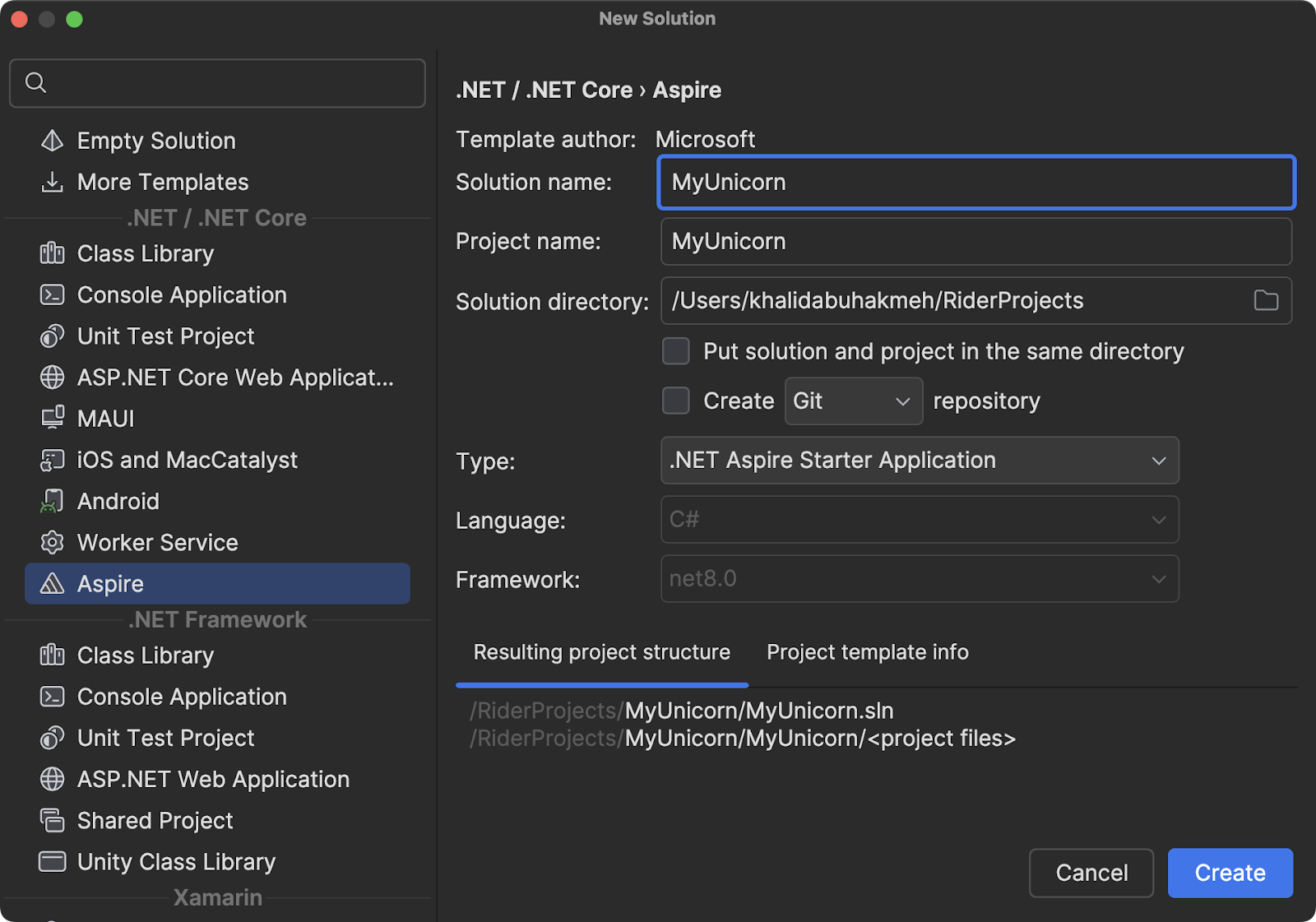Image resolution: width=1316 pixels, height=922 pixels.
Task: Select MAUI list entry text
Action: point(105,419)
